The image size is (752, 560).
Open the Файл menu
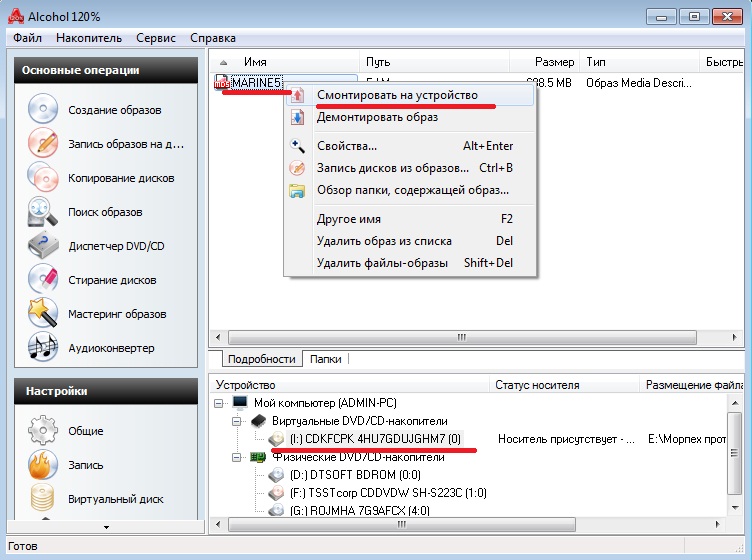tap(27, 38)
